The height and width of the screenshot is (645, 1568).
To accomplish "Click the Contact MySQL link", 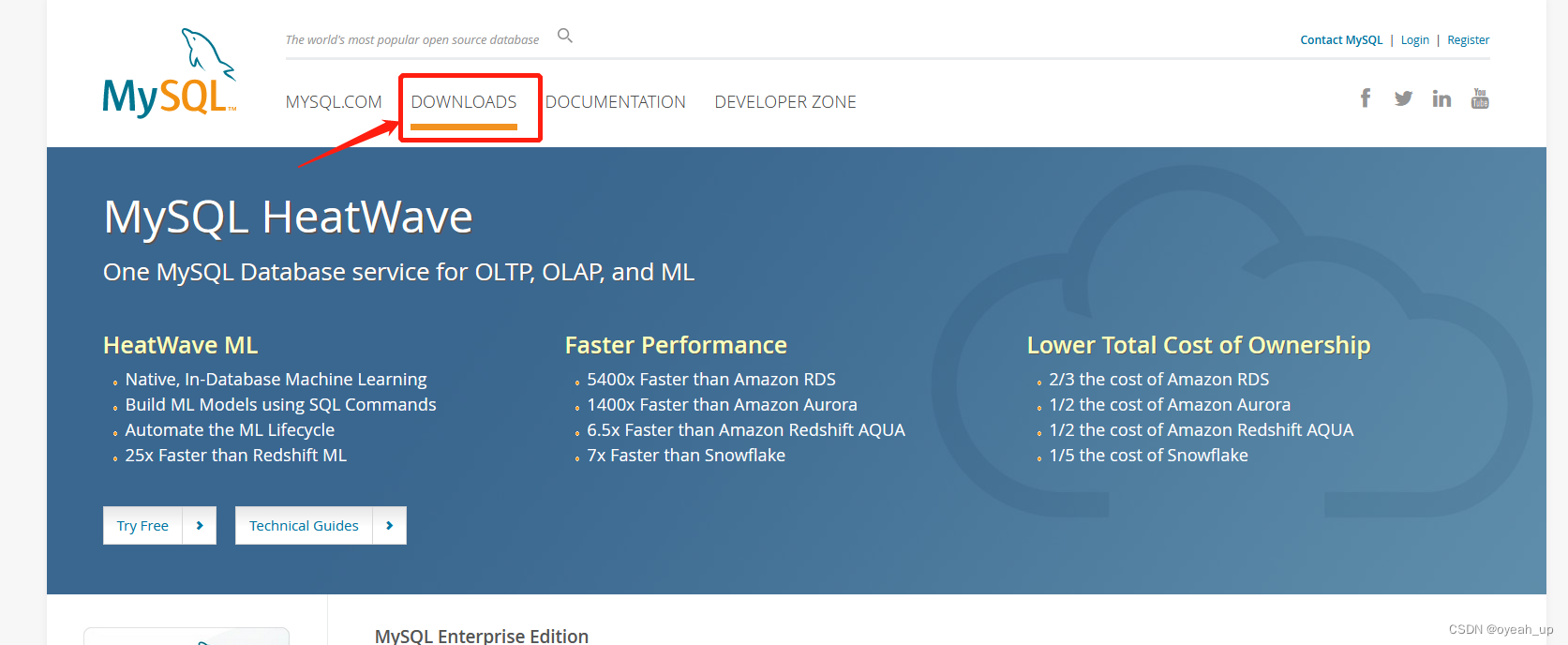I will 1341,40.
